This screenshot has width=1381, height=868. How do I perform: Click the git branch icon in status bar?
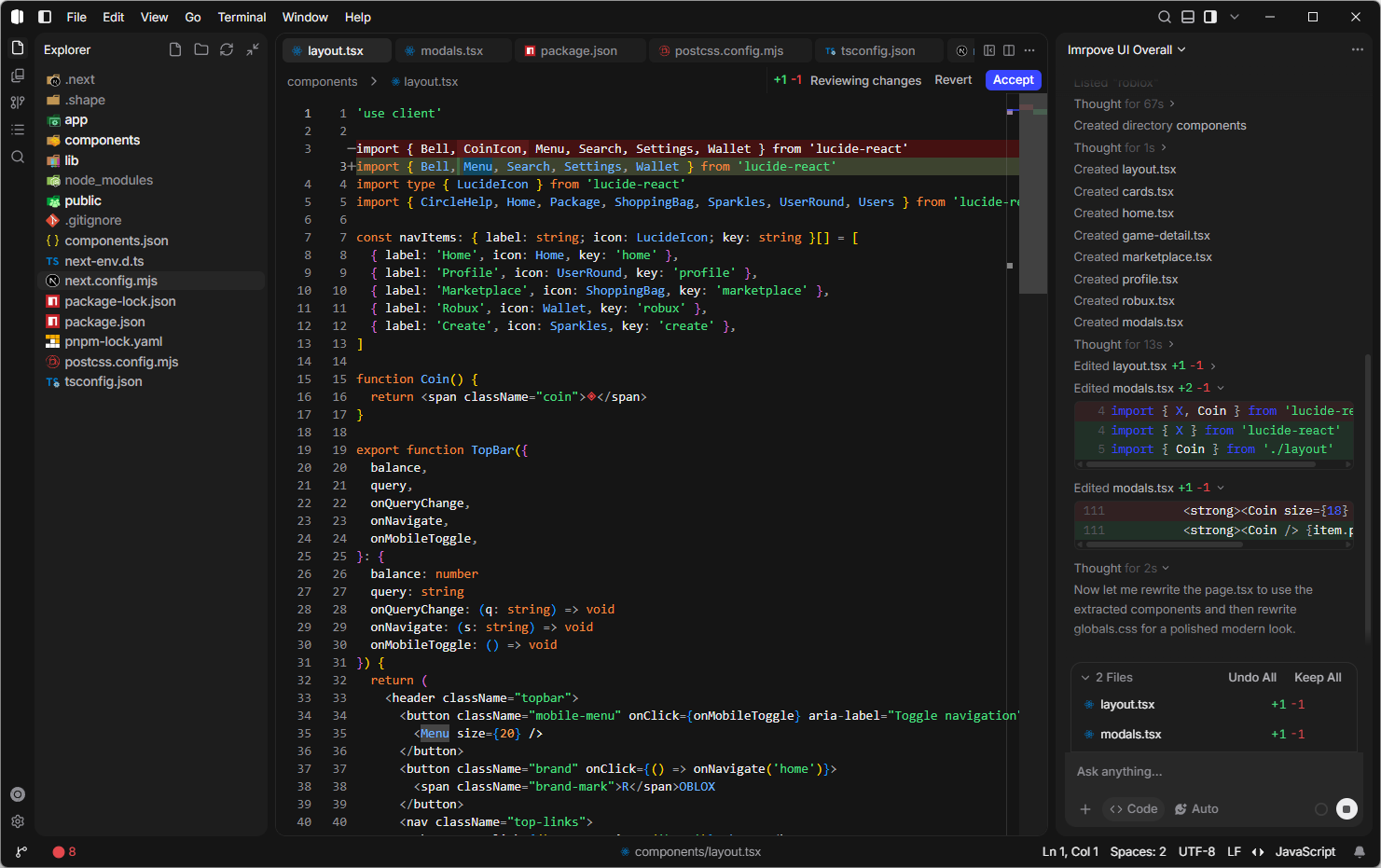tap(21, 851)
